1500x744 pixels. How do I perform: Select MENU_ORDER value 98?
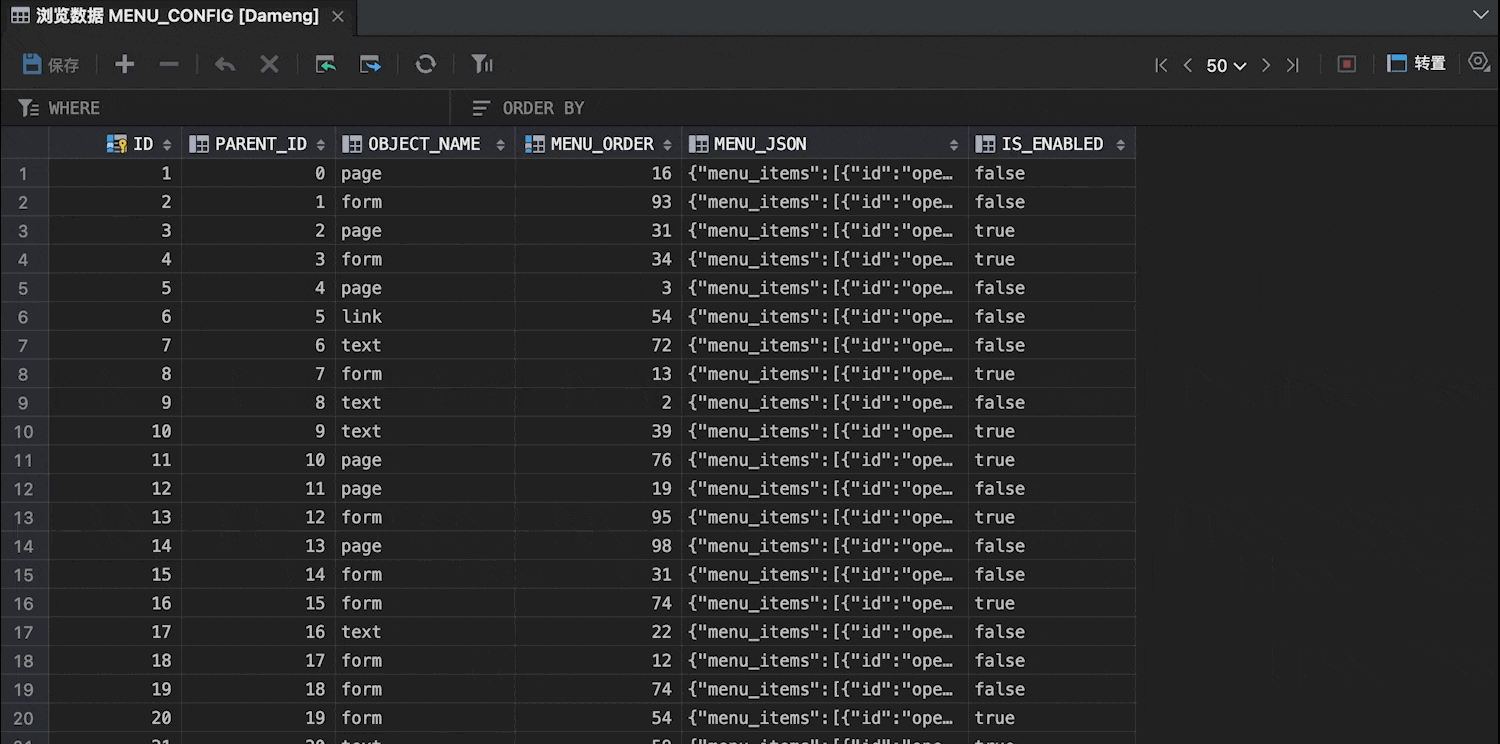pyautogui.click(x=599, y=546)
